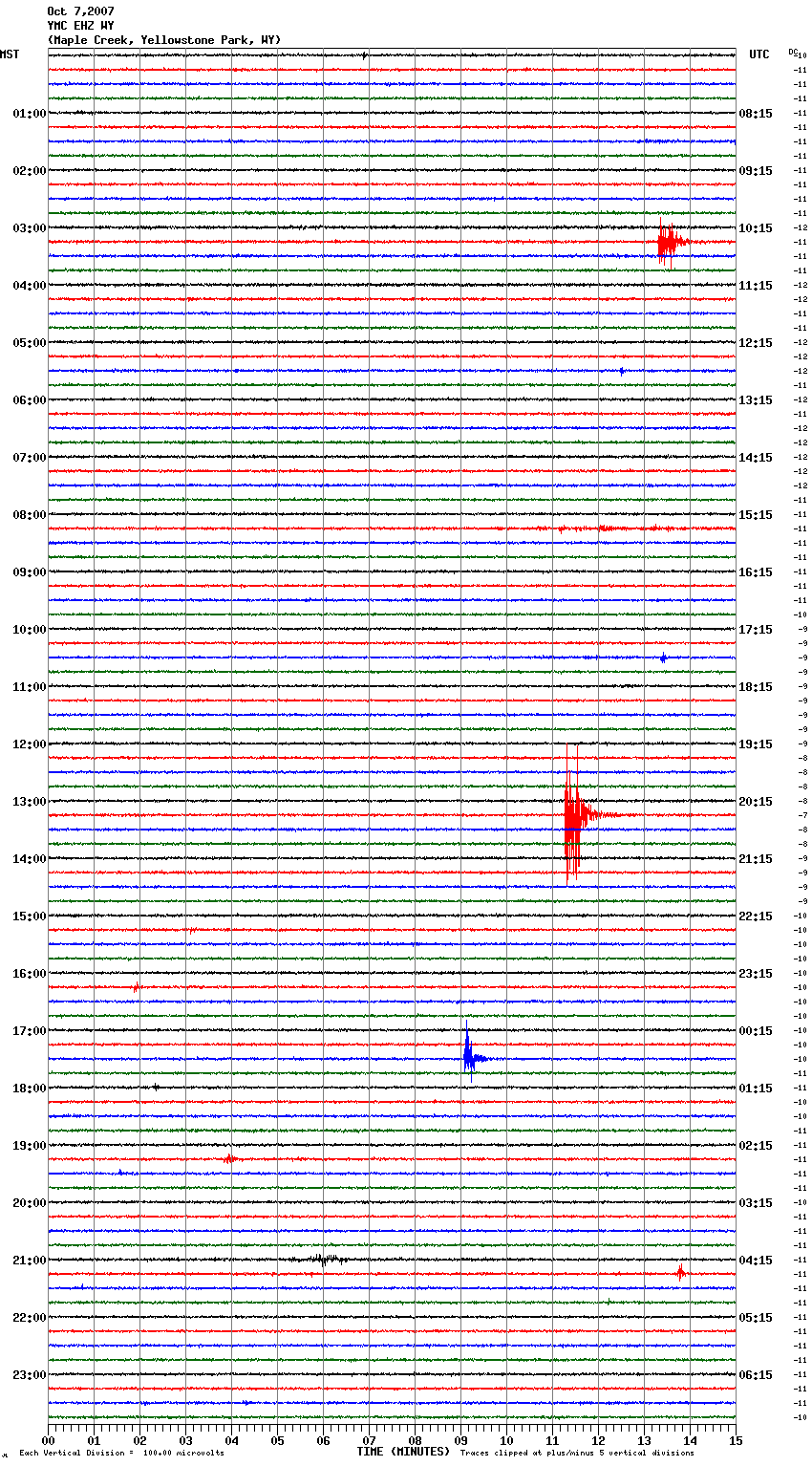812x1466 pixels.
Task: Click the small red blip on the 16:15 trace
Action: click(x=136, y=987)
